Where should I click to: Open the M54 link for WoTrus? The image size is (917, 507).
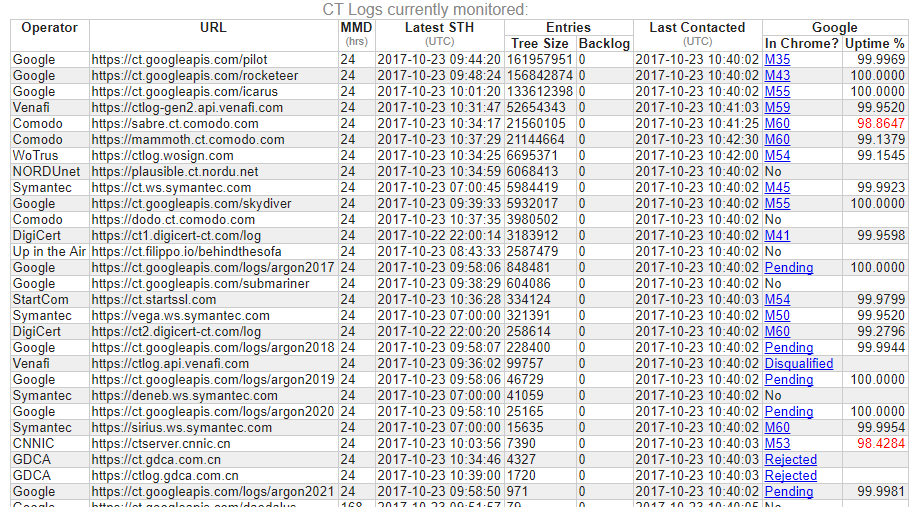pyautogui.click(x=777, y=156)
